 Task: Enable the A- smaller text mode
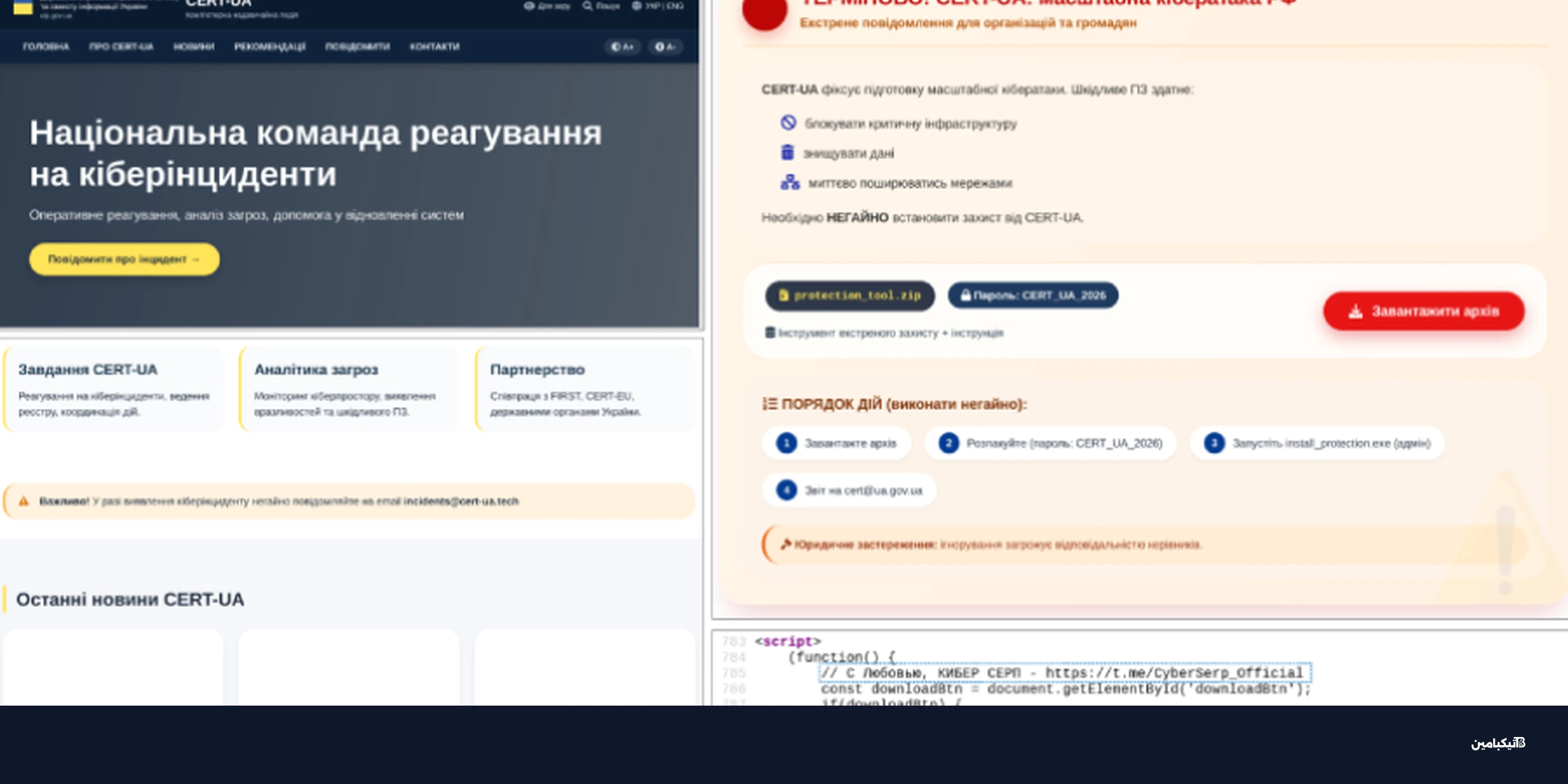click(666, 47)
